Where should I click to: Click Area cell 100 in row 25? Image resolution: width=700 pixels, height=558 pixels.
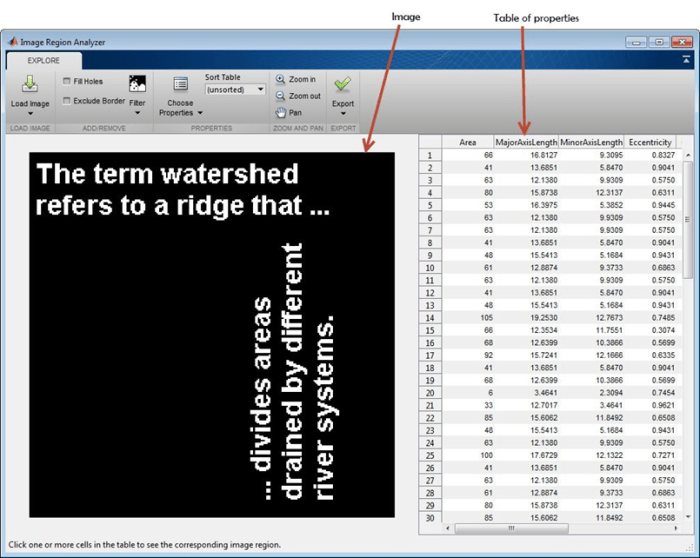tap(467, 455)
